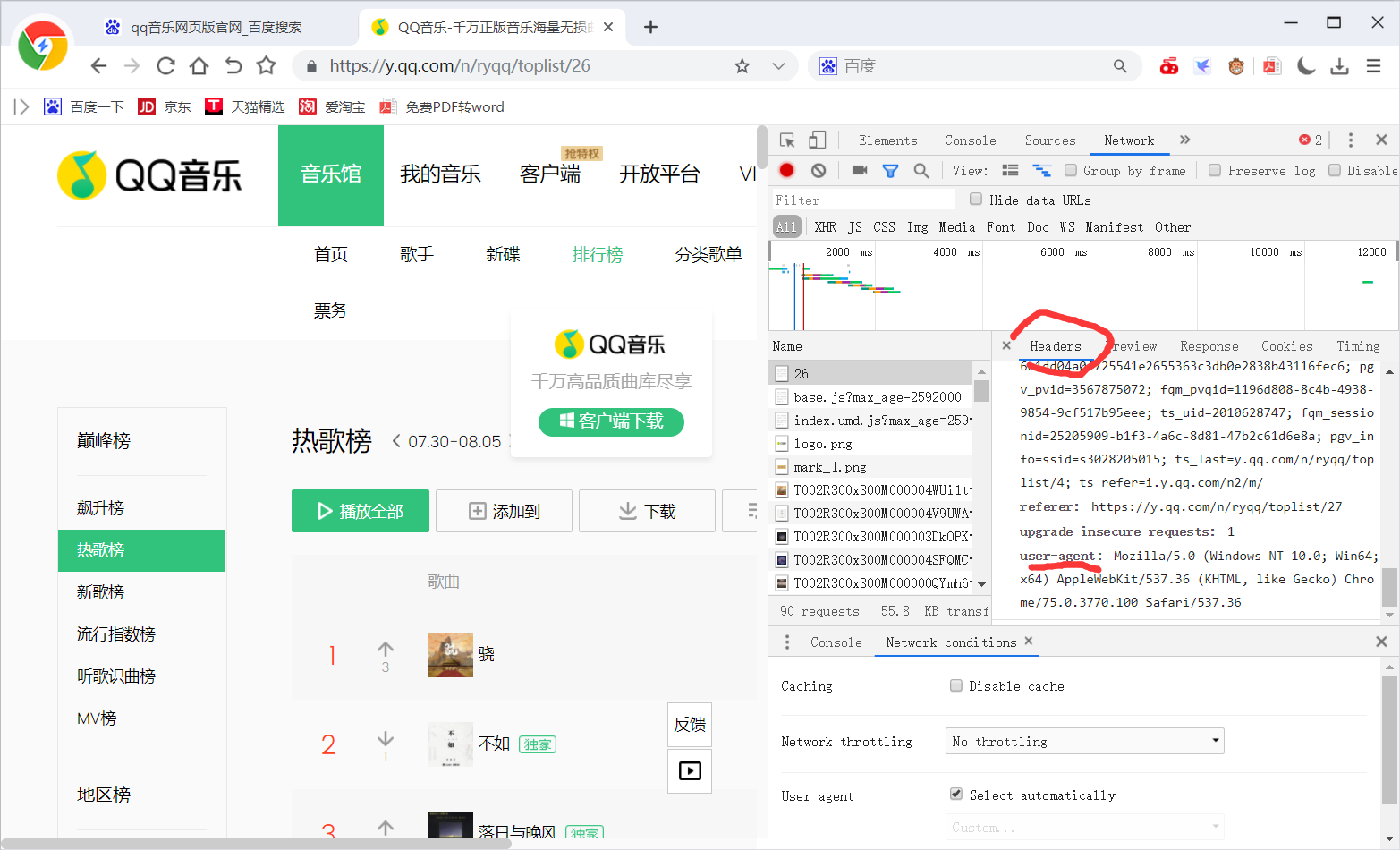This screenshot has height=850, width=1400.
Task: Switch to large request rows view
Action: 1011,170
